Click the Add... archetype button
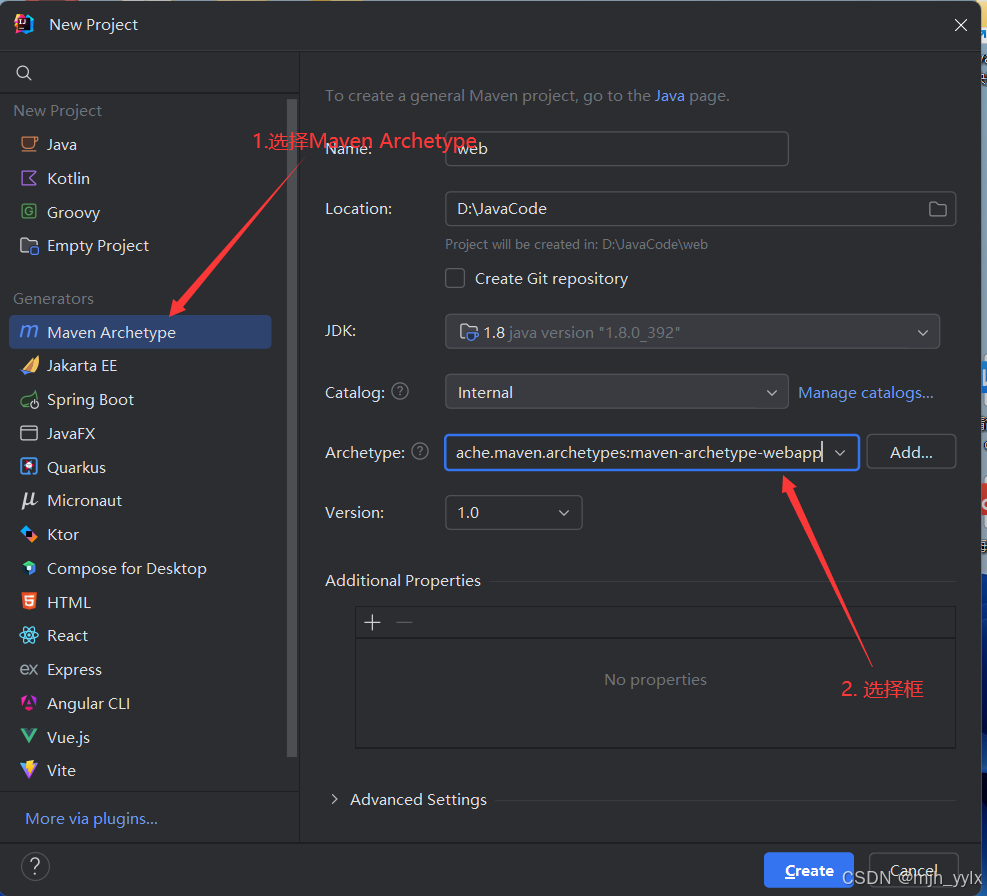Screen dimensions: 987x896 point(911,452)
